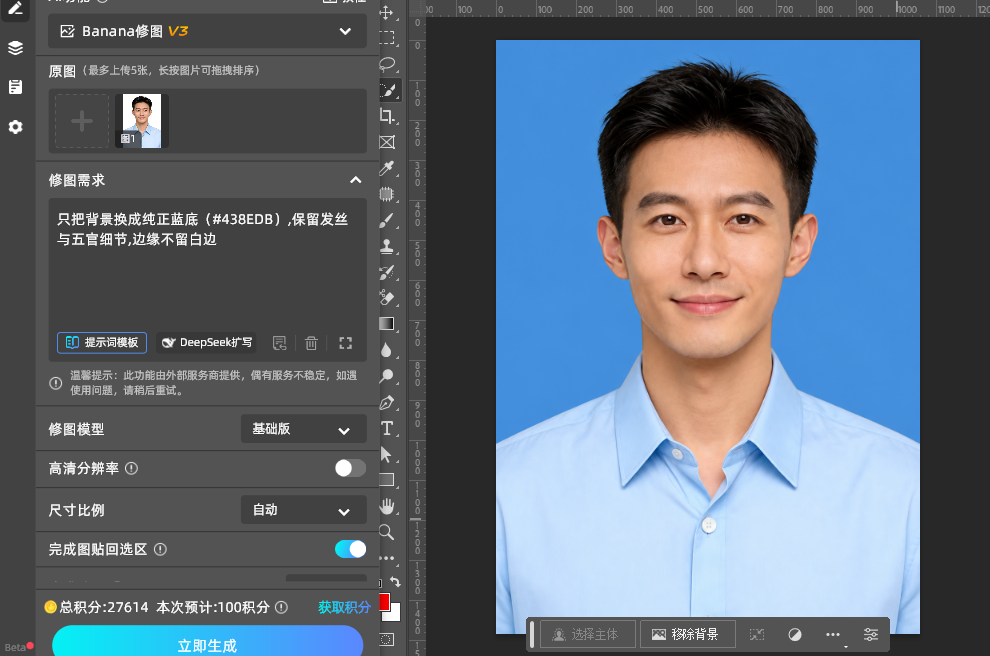Select the Clone Stamp tool
Viewport: 990px width, 656px height.
coord(387,246)
